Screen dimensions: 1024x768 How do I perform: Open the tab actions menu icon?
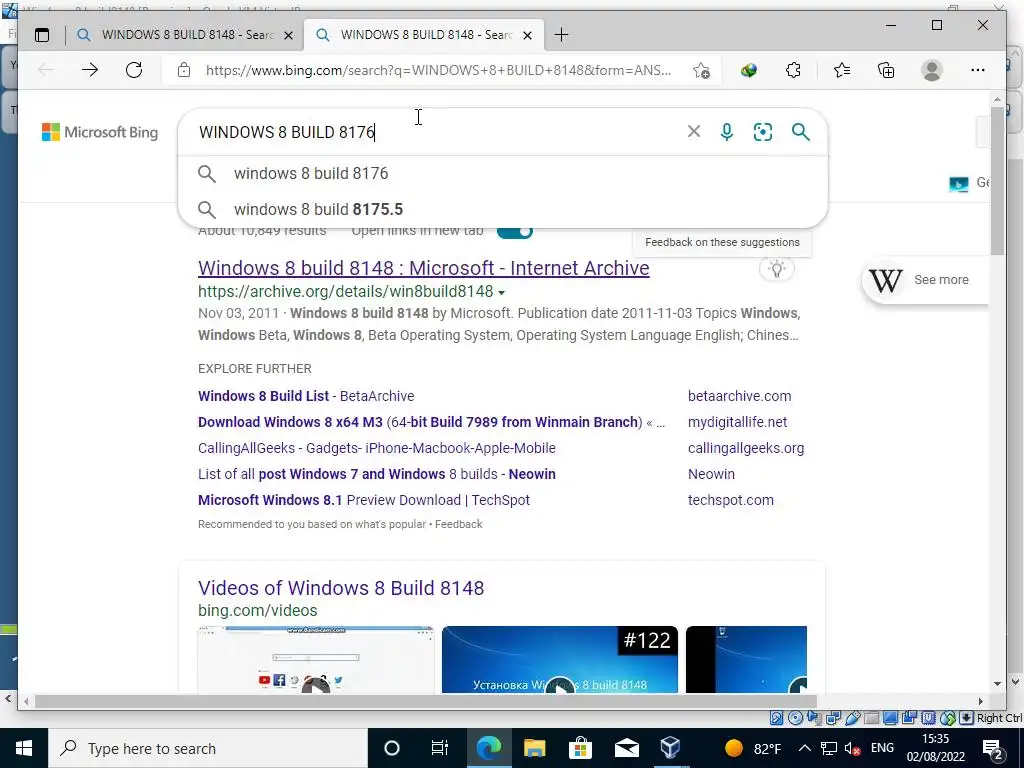[42, 35]
